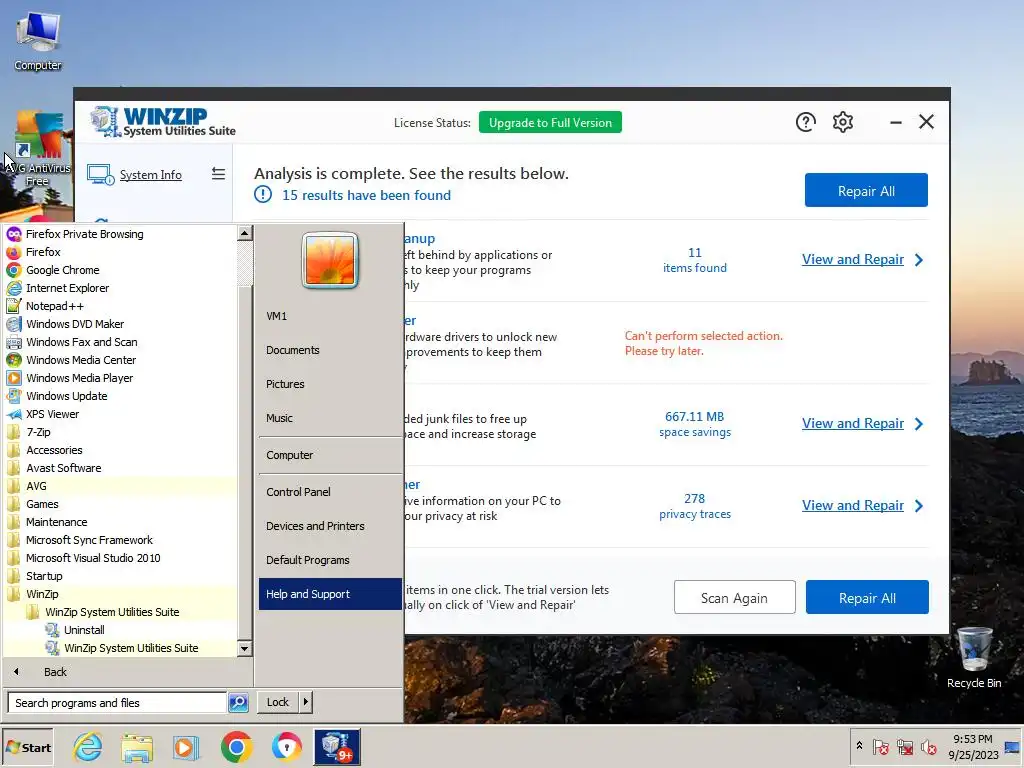Toggle WinZip sidebar hamburger menu icon

click(218, 174)
